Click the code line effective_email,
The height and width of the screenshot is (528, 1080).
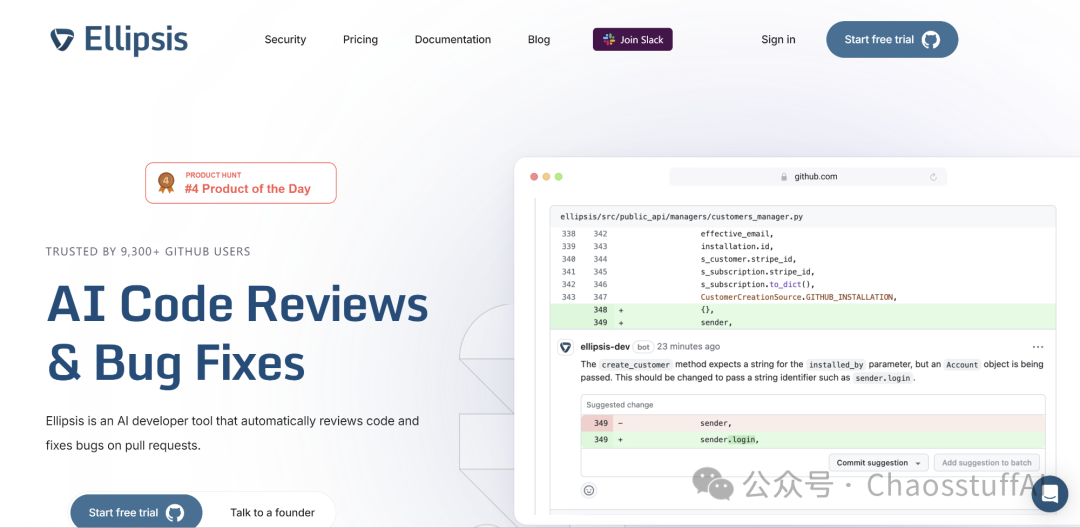click(x=738, y=233)
